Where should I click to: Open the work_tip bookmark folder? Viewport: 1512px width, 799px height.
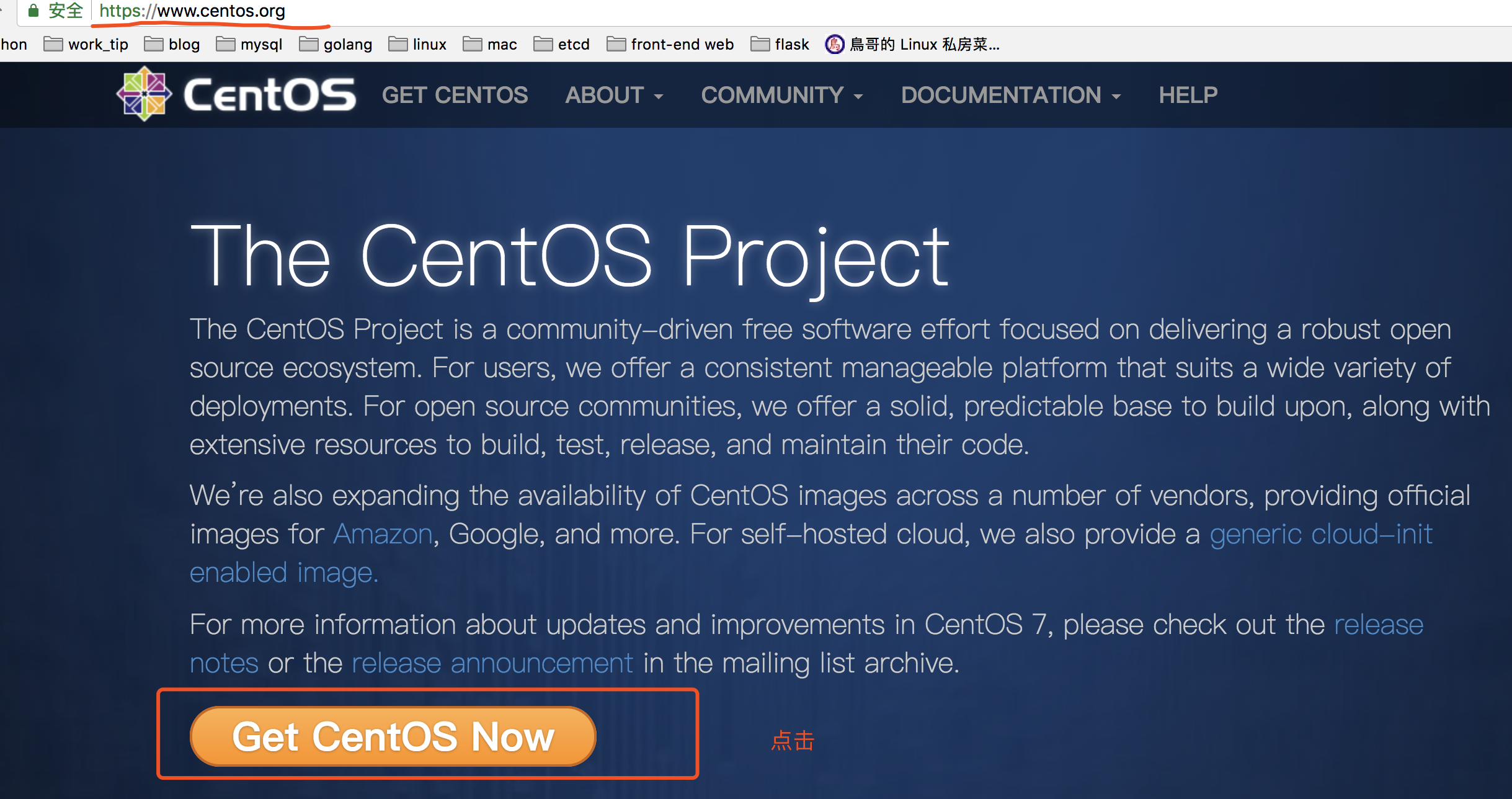pyautogui.click(x=86, y=45)
